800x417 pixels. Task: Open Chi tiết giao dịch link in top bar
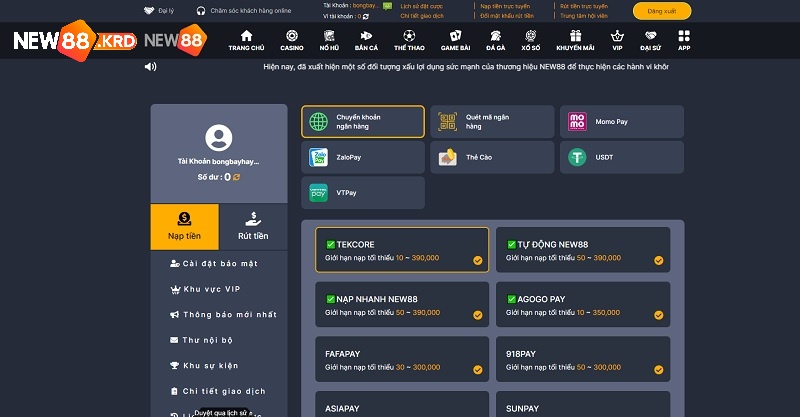pos(422,16)
